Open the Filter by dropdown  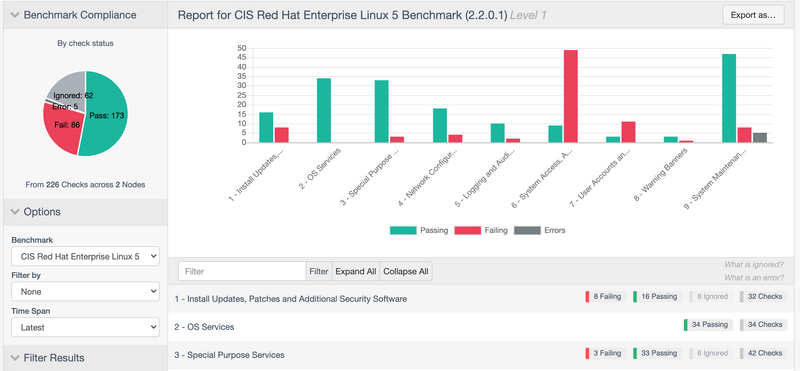coord(85,292)
